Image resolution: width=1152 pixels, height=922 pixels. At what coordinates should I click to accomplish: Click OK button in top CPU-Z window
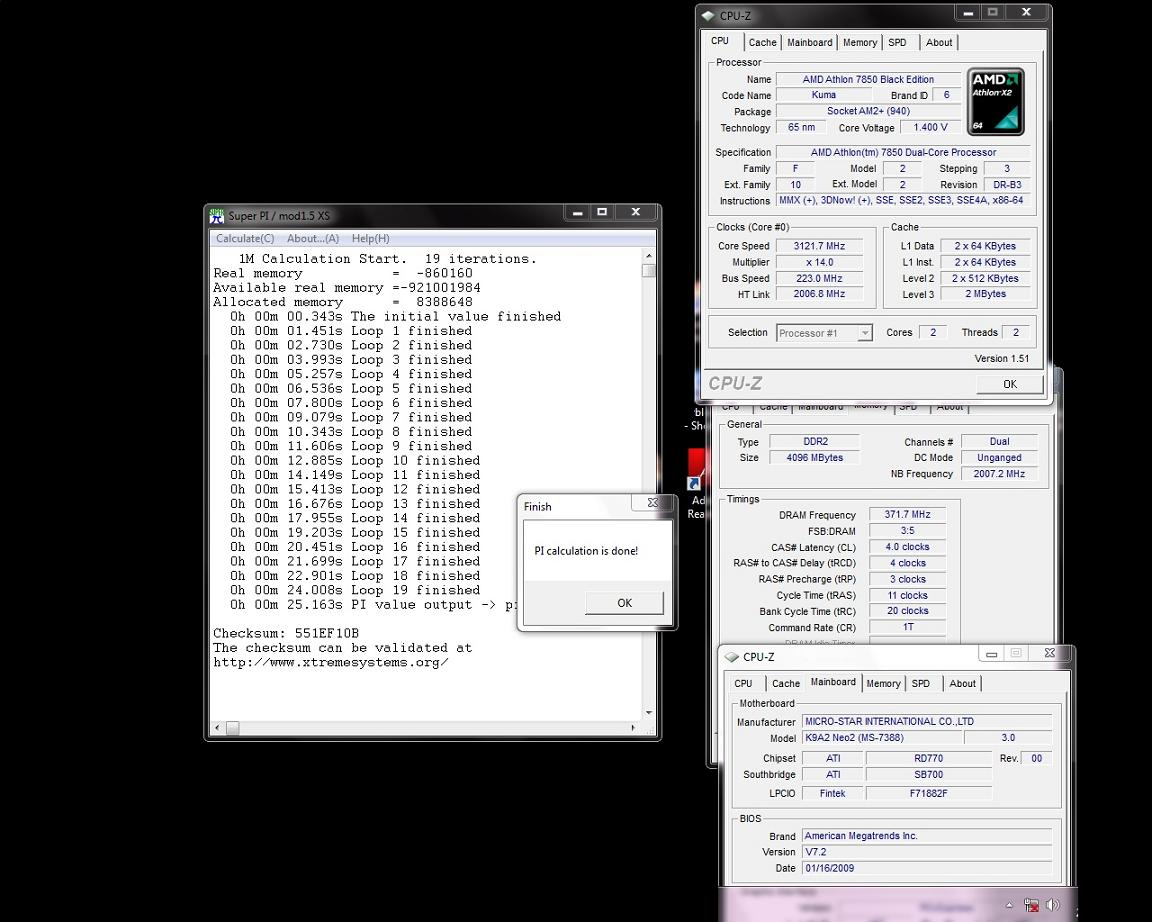[1010, 384]
